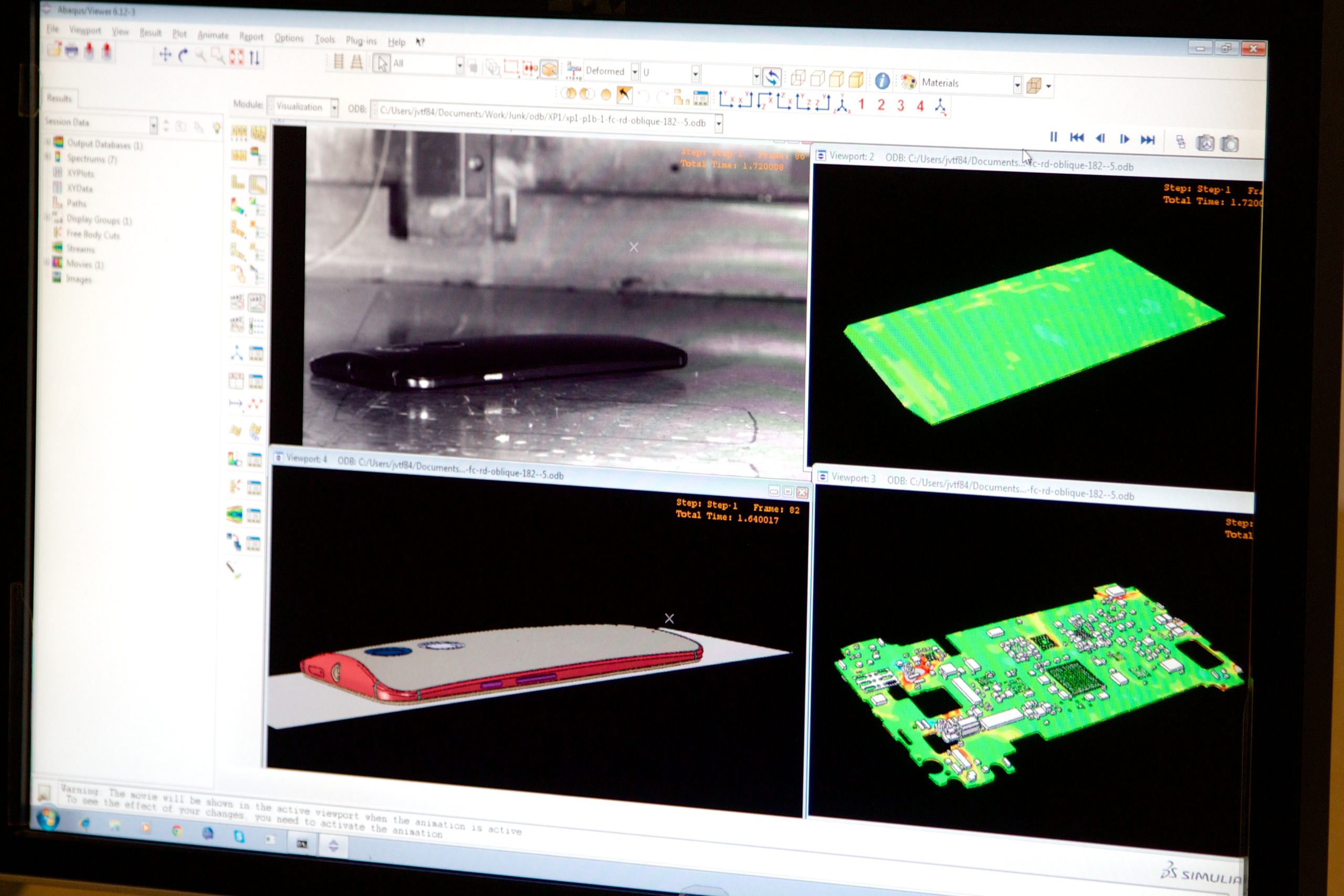Open the Deformed variable dropdown

pyautogui.click(x=634, y=71)
